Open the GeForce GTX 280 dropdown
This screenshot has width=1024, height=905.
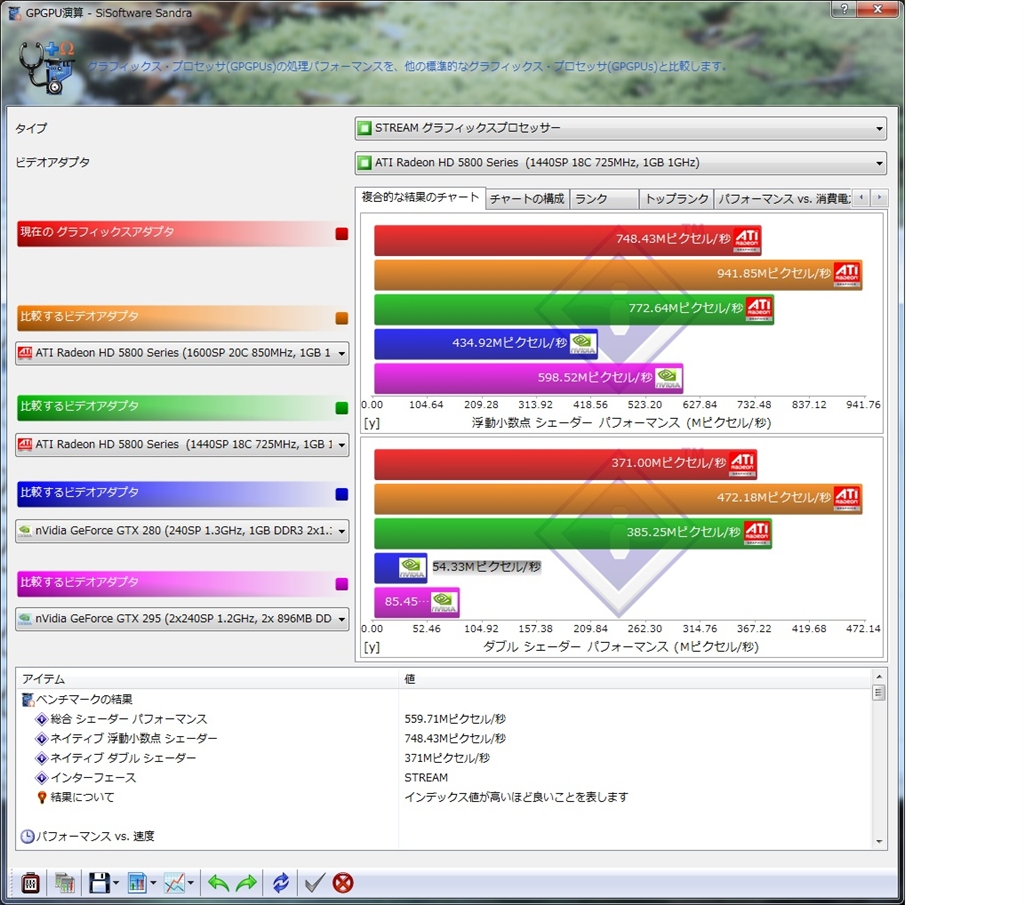pos(182,531)
